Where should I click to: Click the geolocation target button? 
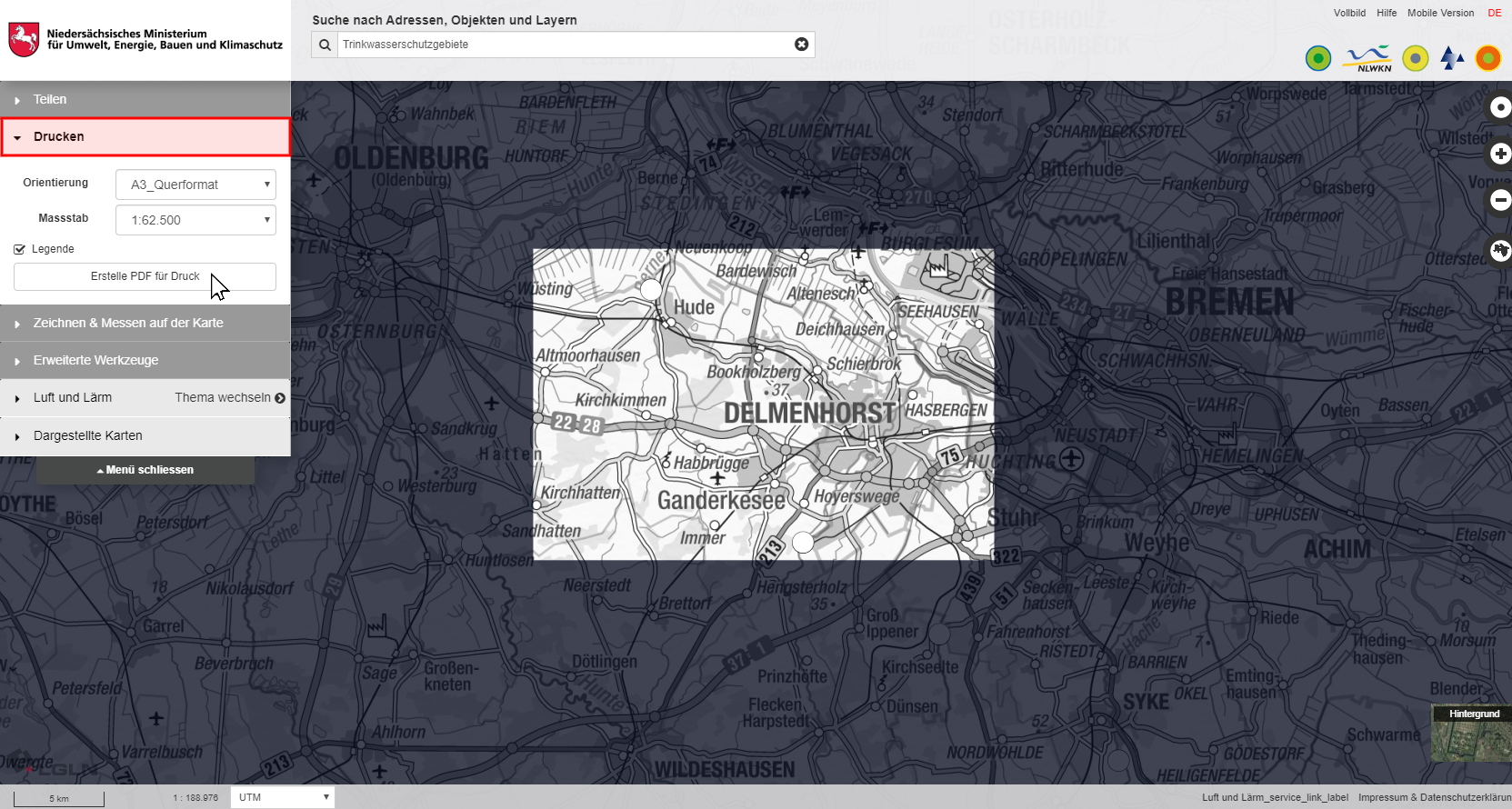1499,107
